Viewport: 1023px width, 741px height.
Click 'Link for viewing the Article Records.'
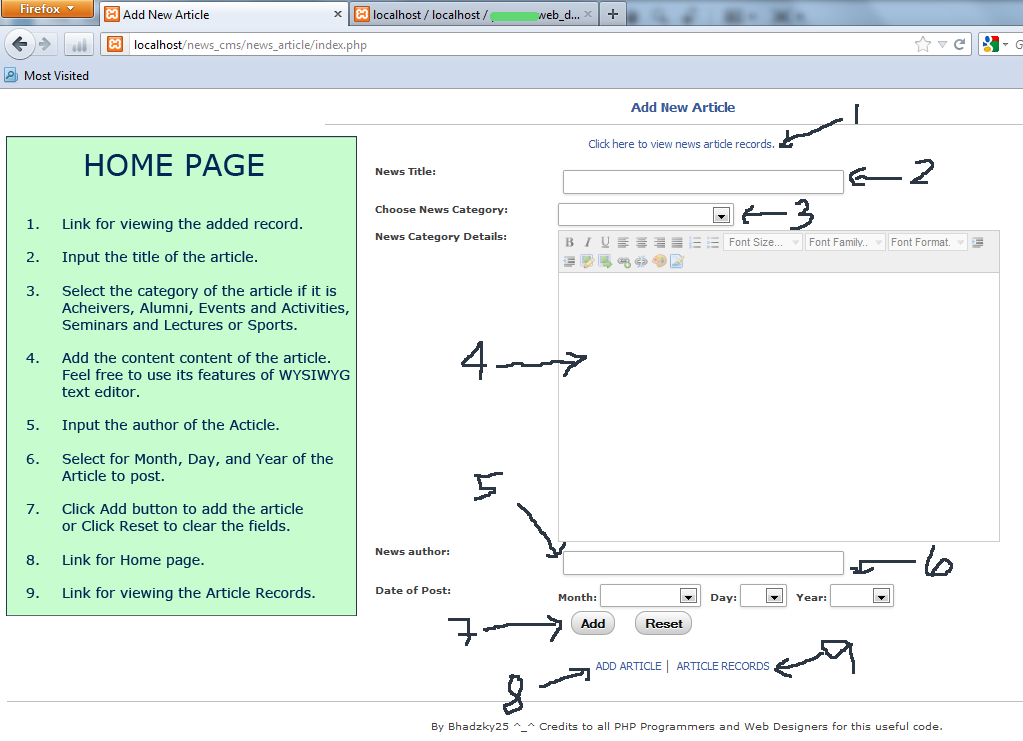(x=189, y=593)
